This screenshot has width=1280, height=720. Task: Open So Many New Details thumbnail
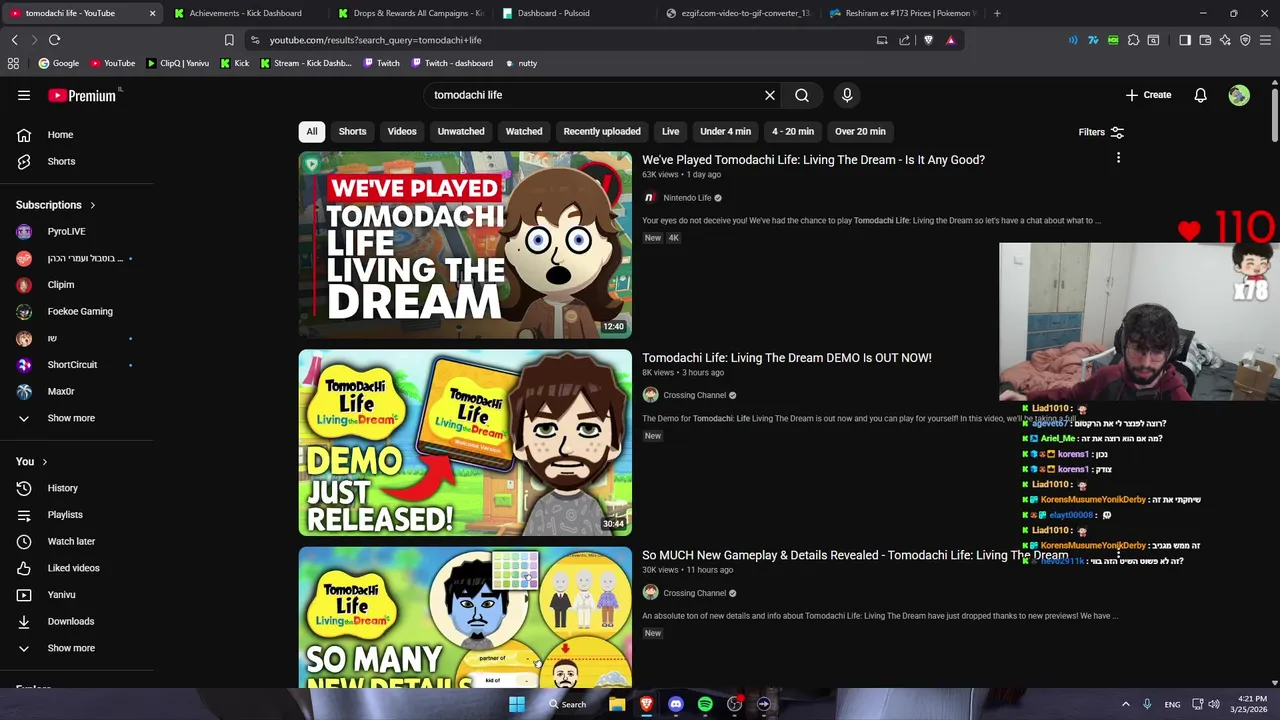465,618
